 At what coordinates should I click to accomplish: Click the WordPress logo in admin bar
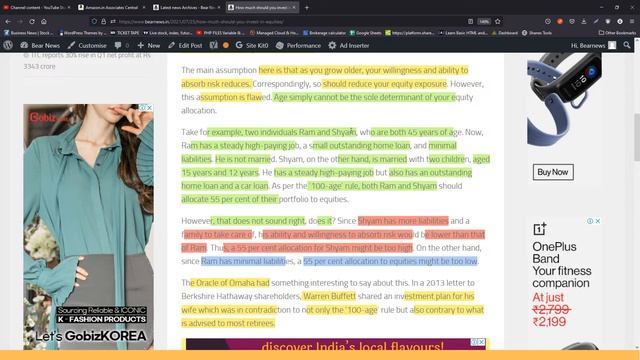coord(8,45)
